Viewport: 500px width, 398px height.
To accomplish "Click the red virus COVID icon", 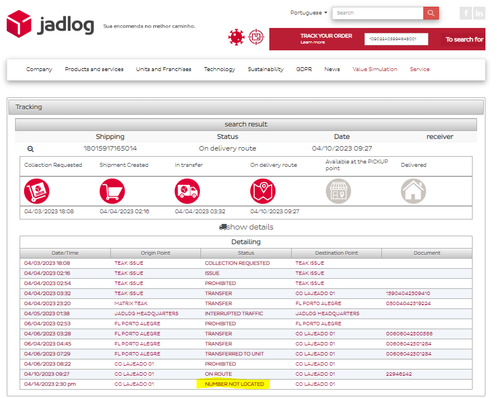I will 236,37.
